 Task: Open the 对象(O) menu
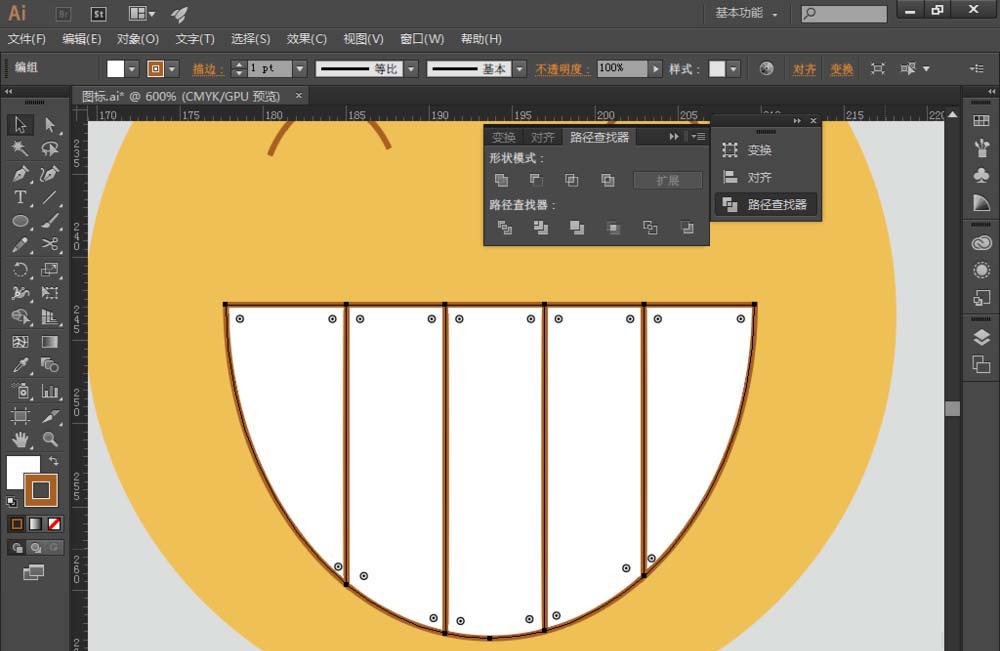(138, 39)
